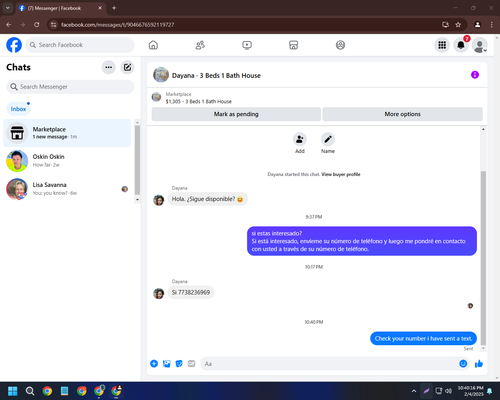Image resolution: width=500 pixels, height=400 pixels.
Task: Click the Search Facebook field
Action: tap(80, 45)
